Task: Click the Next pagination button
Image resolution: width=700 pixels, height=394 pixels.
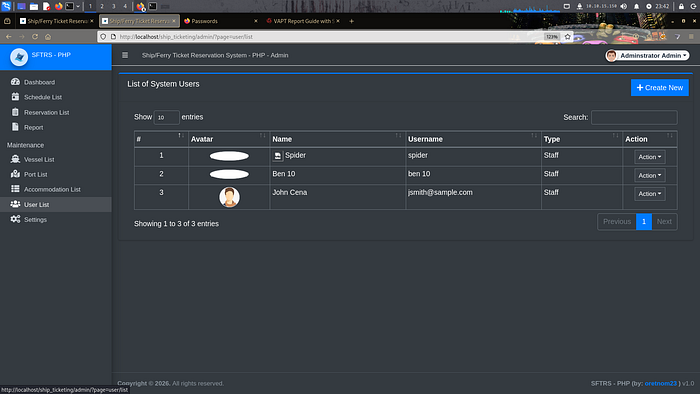Action: coord(664,222)
